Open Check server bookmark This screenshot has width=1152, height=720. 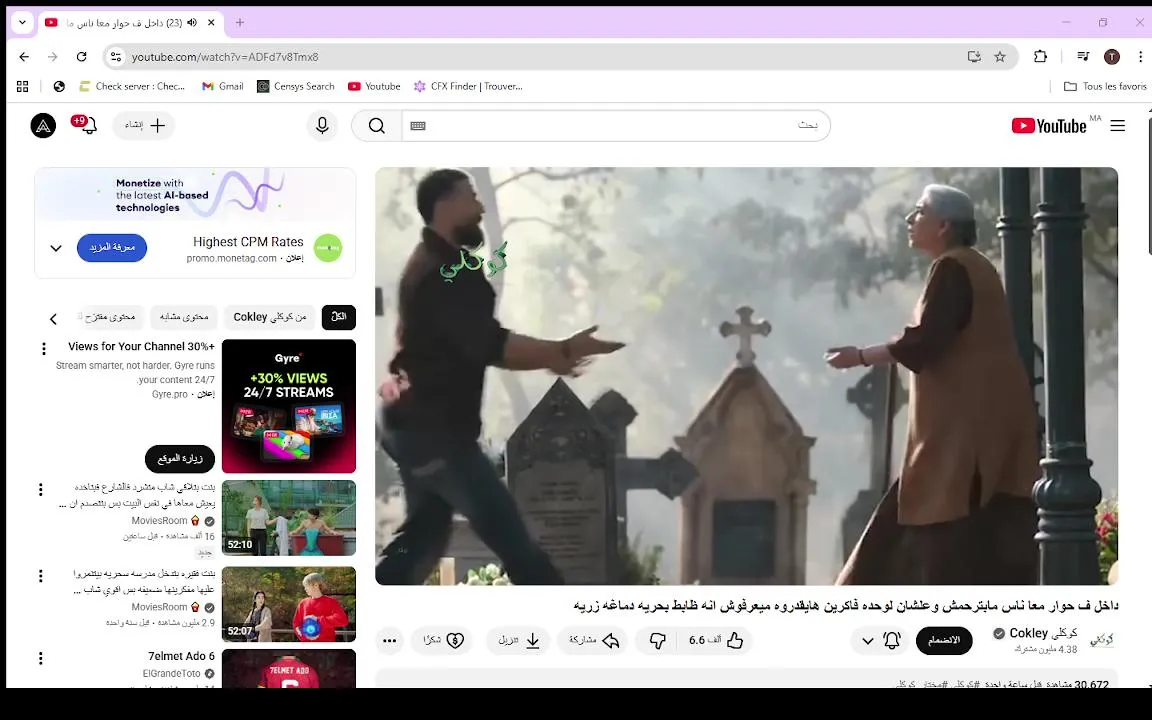132,86
